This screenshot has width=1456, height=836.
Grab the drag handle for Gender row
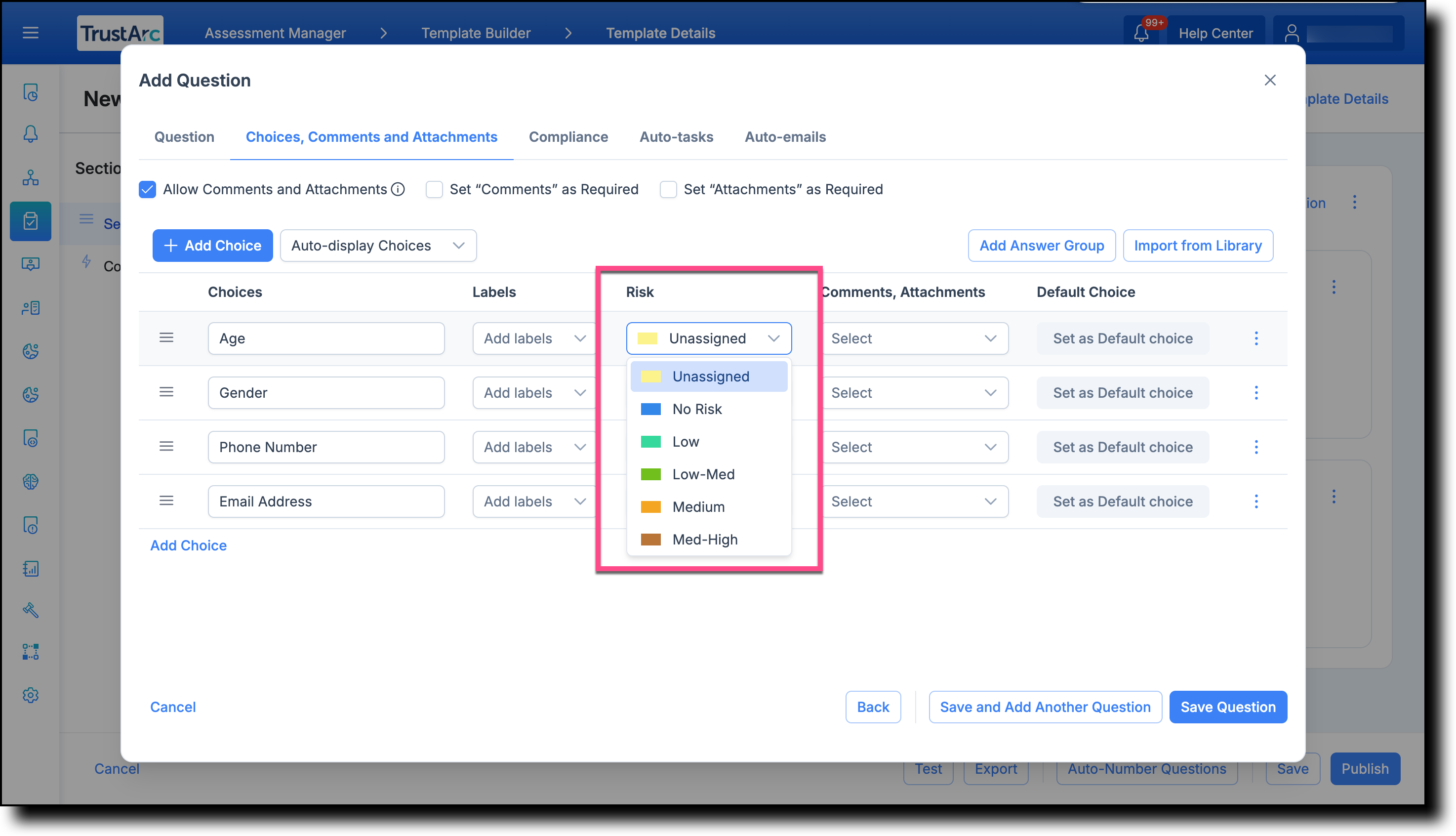[x=166, y=392]
